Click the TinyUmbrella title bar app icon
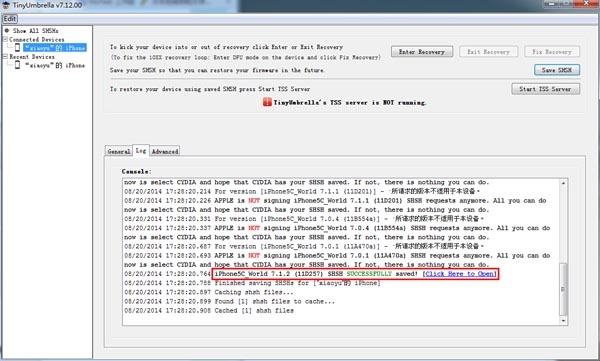The height and width of the screenshot is (361, 600). click(5, 5)
